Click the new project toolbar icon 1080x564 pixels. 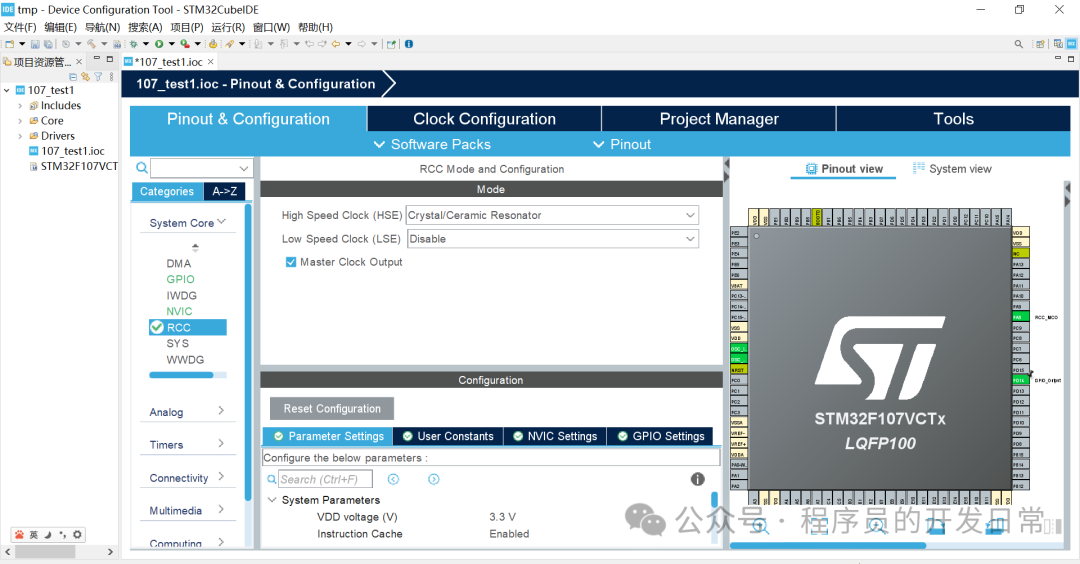pos(10,44)
